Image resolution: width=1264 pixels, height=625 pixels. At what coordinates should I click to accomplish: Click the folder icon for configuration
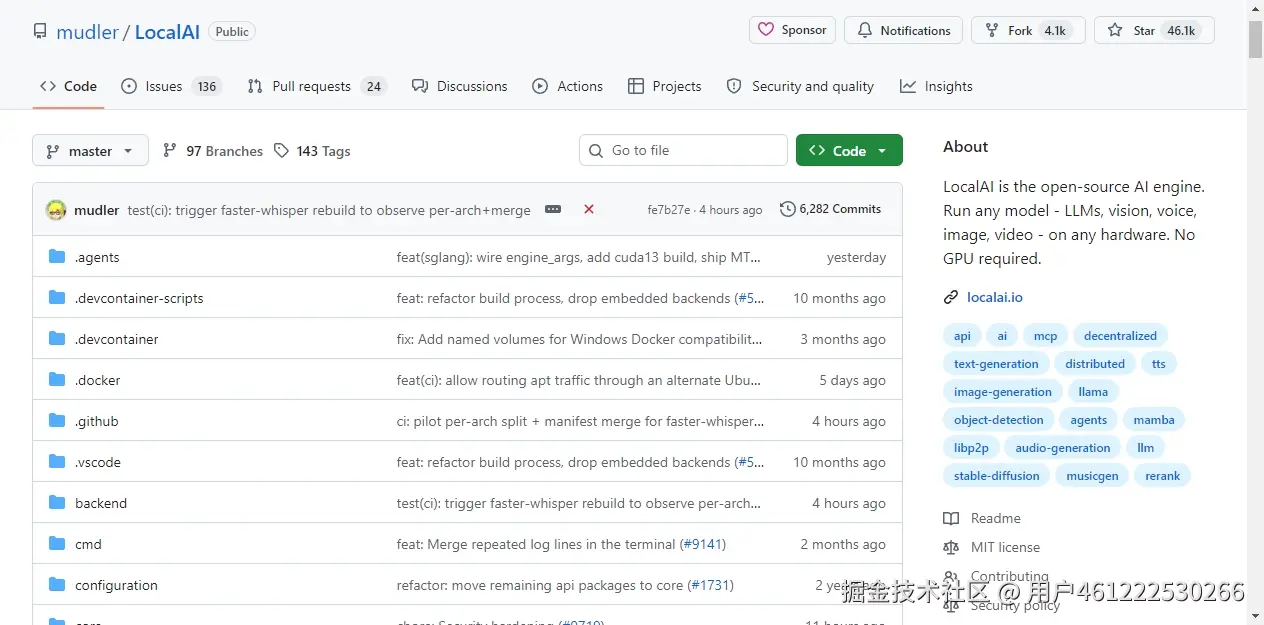point(57,585)
